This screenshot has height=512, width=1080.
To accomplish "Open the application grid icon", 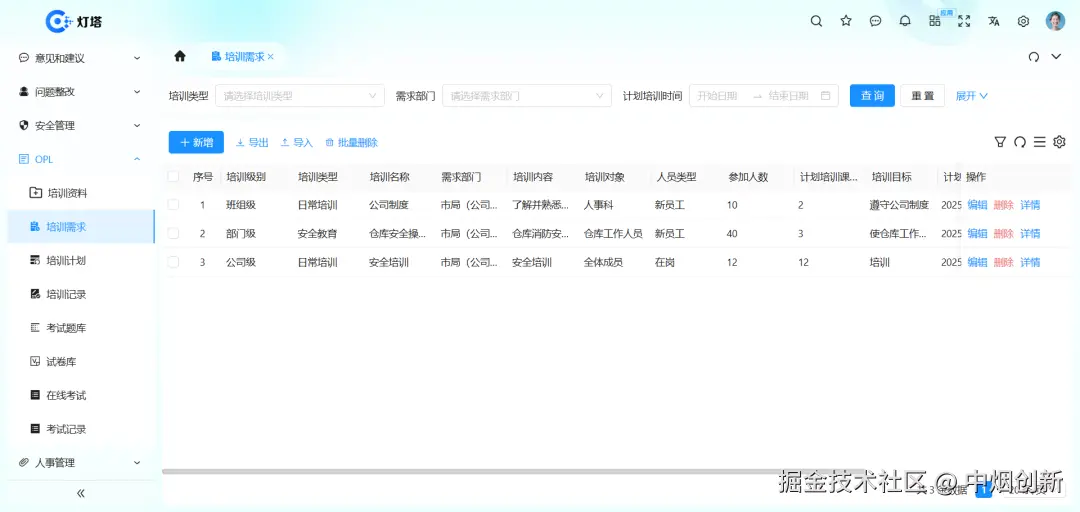I will pyautogui.click(x=935, y=21).
